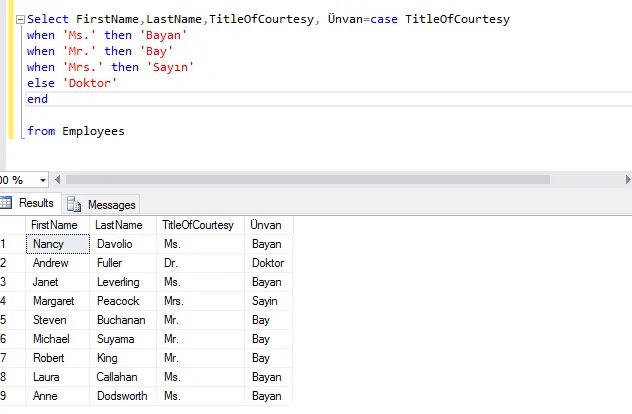Select the Ünvan column header
This screenshot has width=632, height=414.
click(x=268, y=225)
